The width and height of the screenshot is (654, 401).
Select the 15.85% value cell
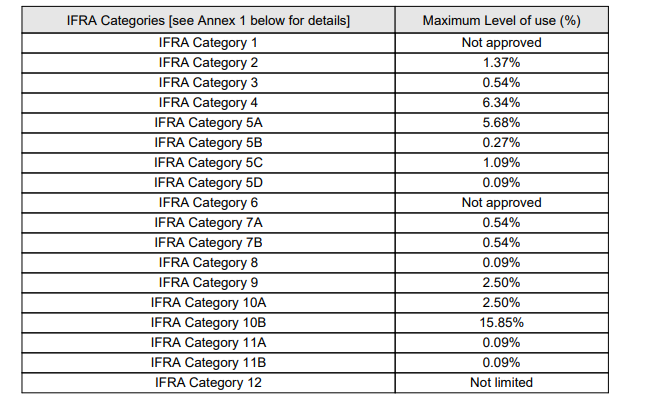(501, 323)
